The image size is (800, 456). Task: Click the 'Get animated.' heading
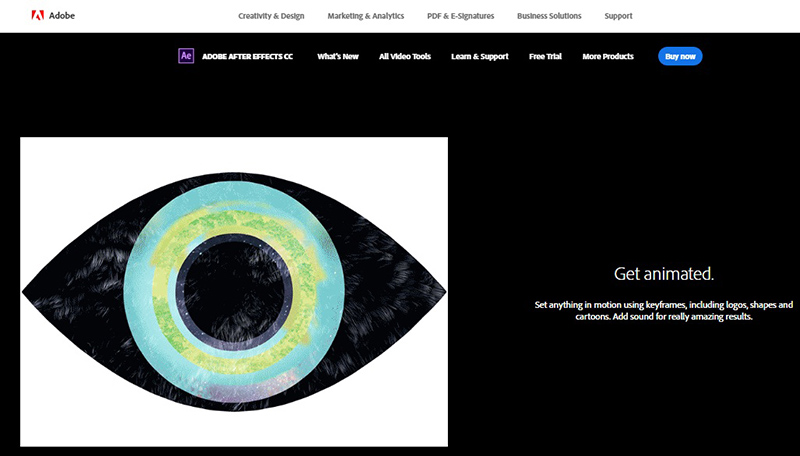coord(664,274)
